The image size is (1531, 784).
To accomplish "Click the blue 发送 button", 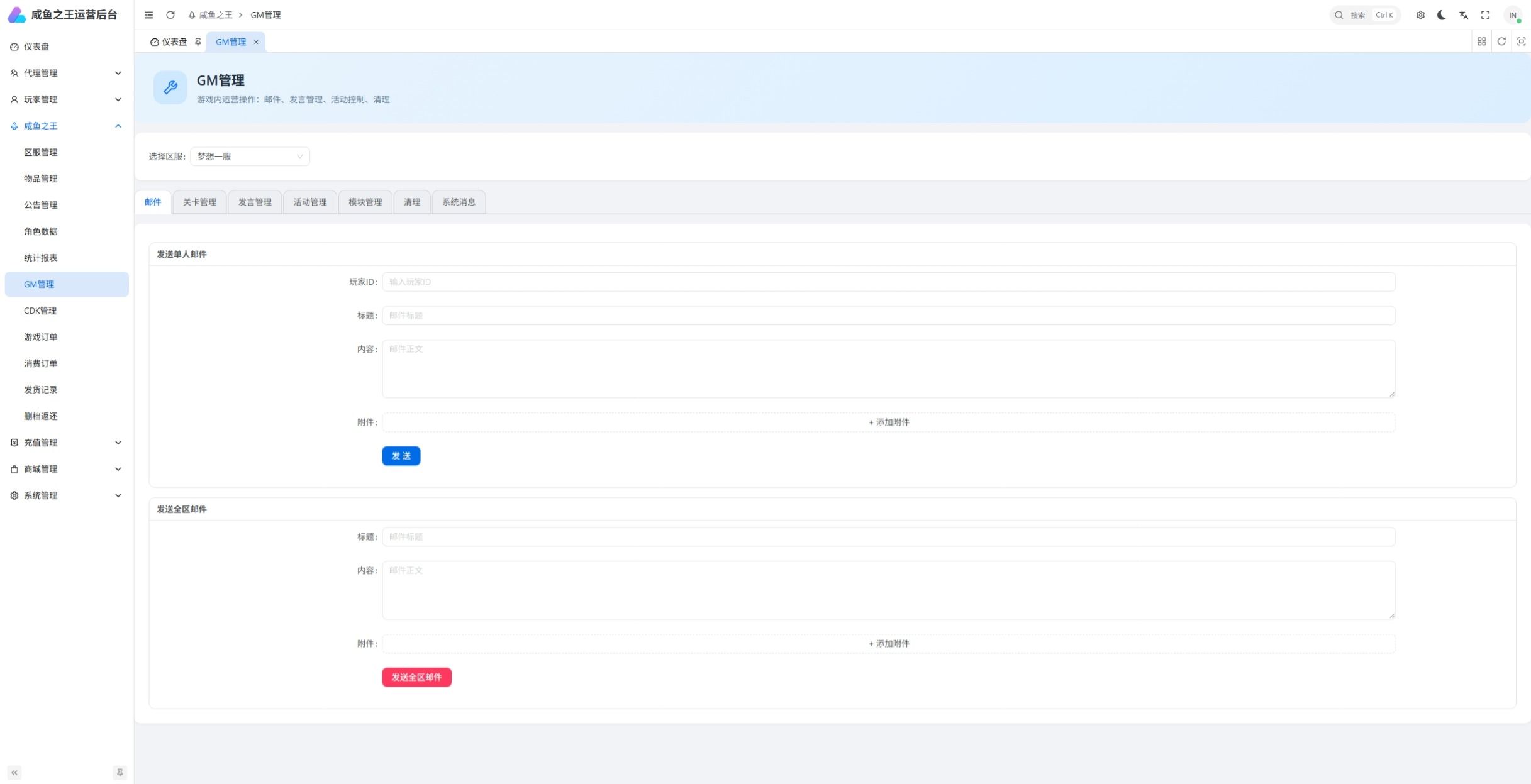I will (401, 456).
